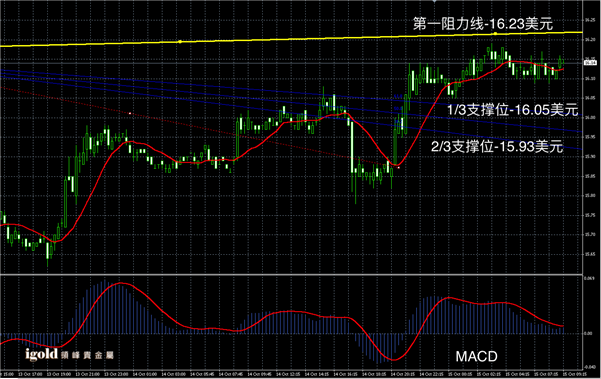Select the 2/3支撑位-15.93美元 support label
The height and width of the screenshot is (379, 601).
[497, 146]
